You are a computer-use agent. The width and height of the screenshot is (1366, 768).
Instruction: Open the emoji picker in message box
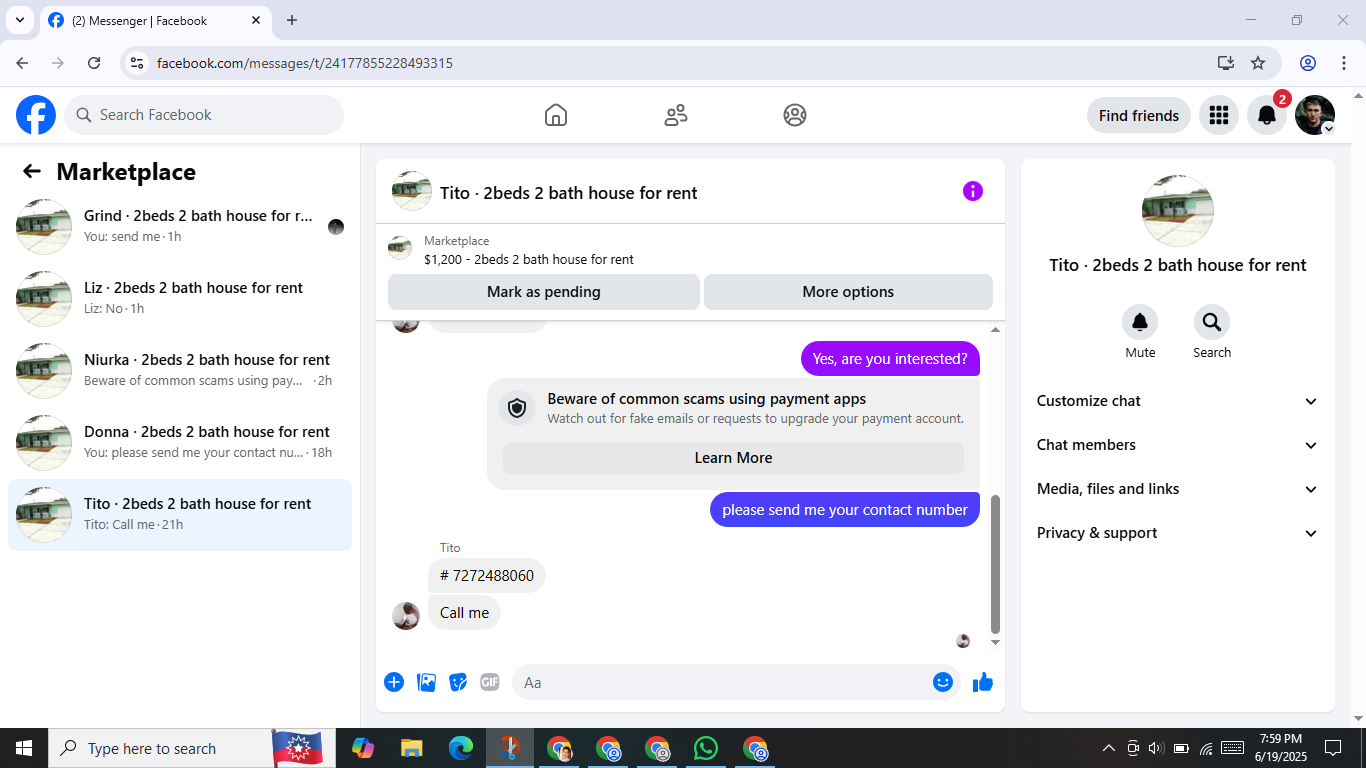pyautogui.click(x=943, y=682)
